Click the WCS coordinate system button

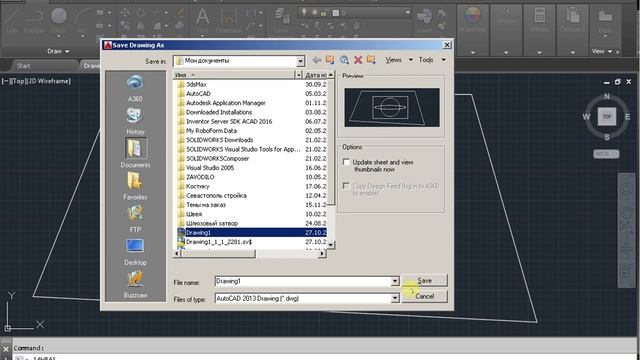point(606,154)
